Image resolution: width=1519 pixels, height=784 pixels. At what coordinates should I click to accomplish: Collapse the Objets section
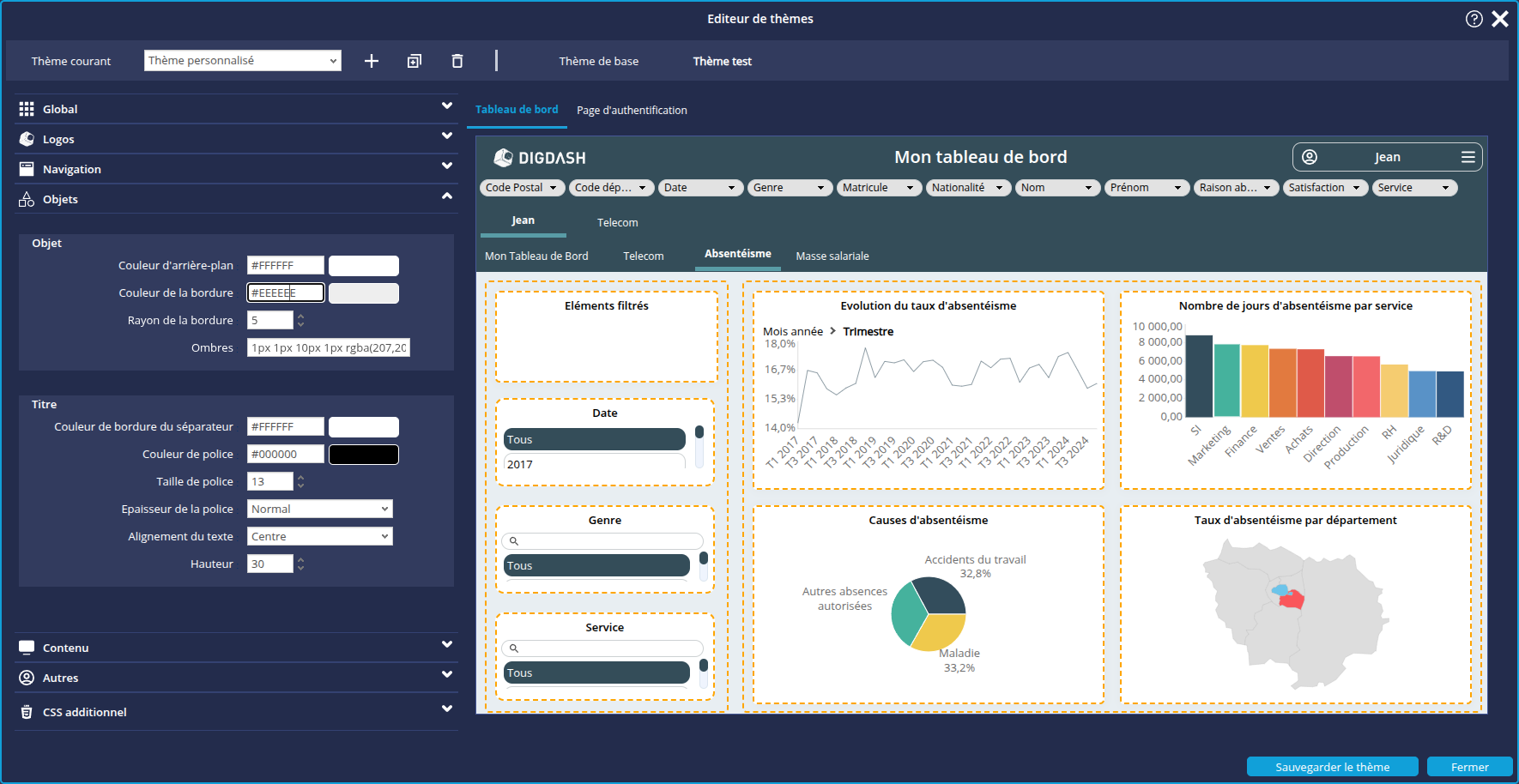tap(446, 197)
